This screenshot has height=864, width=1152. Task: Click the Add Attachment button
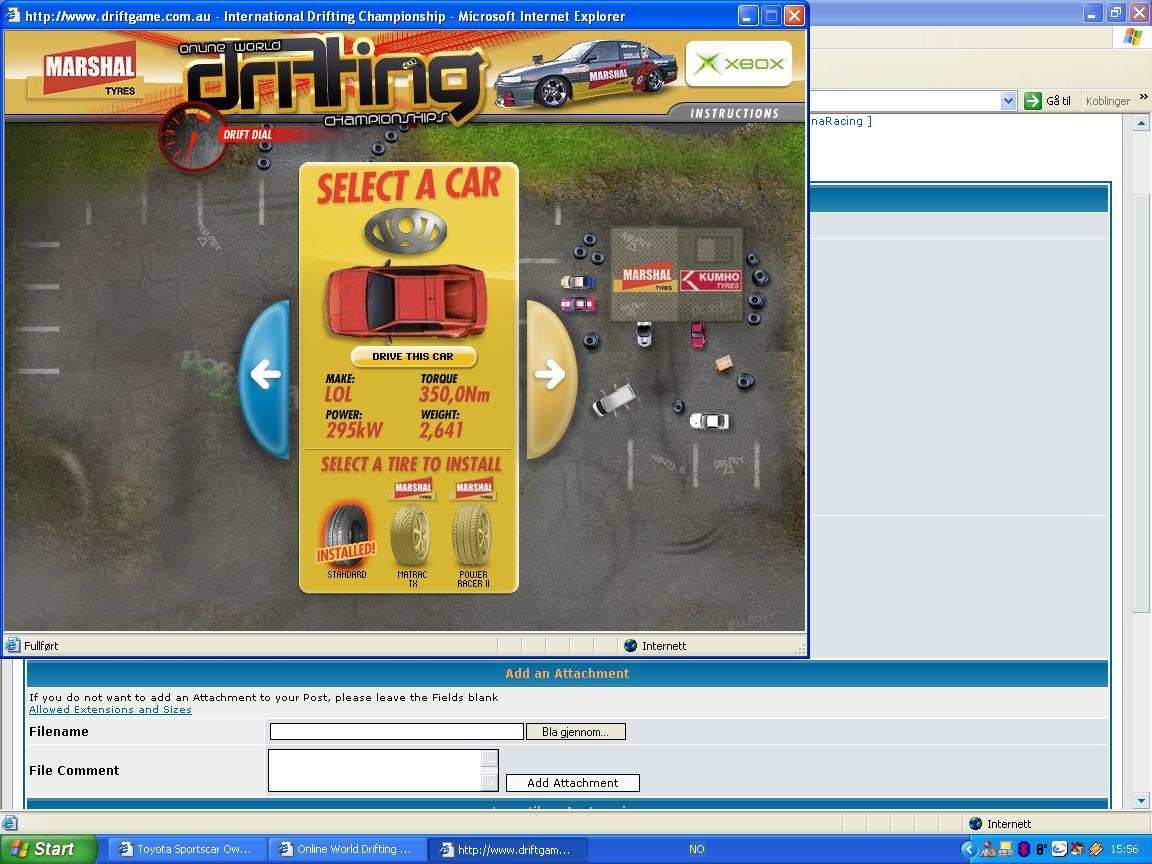[x=572, y=783]
